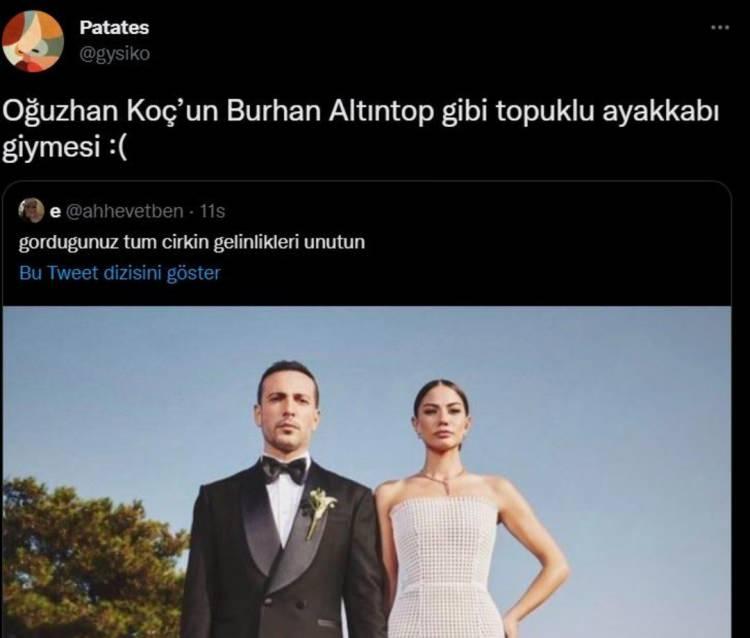Click the quoted author's display name 'e'
The height and width of the screenshot is (638, 750).
(55, 211)
